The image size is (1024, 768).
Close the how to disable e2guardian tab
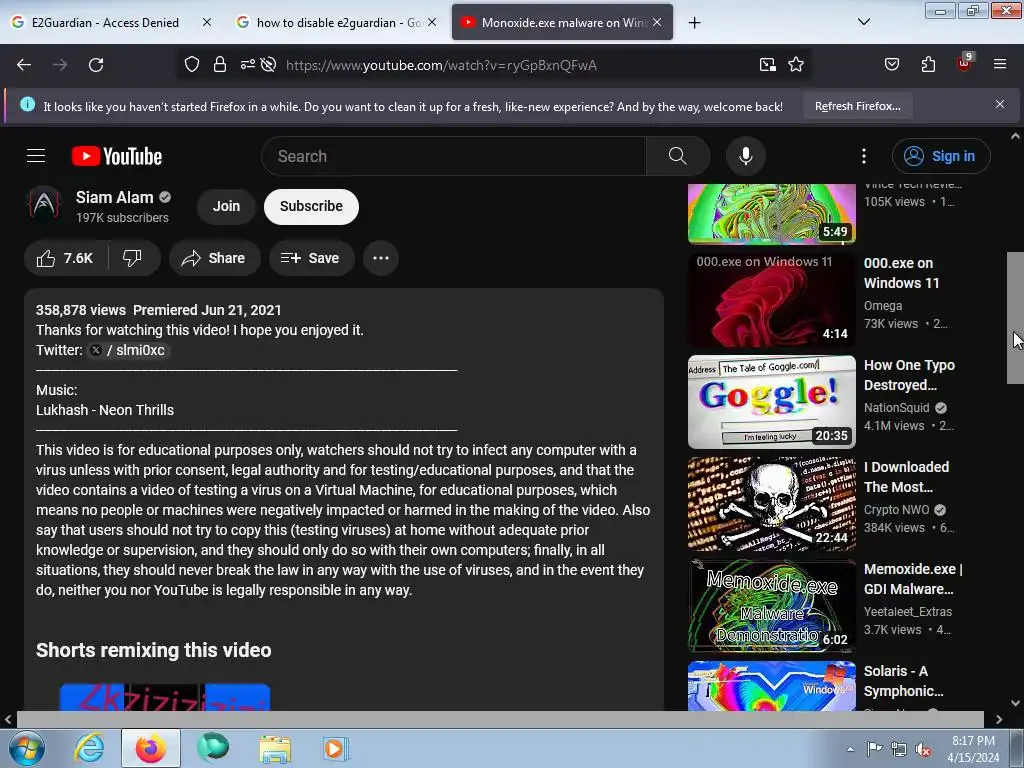pyautogui.click(x=432, y=22)
